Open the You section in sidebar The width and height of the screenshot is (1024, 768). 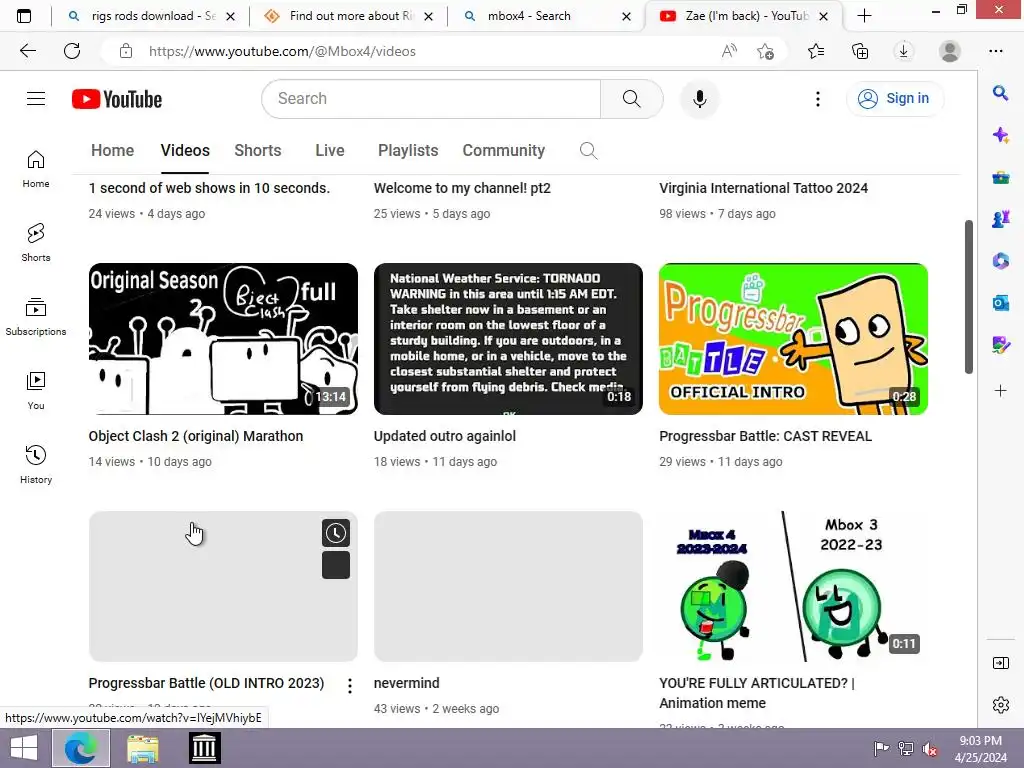(x=36, y=391)
